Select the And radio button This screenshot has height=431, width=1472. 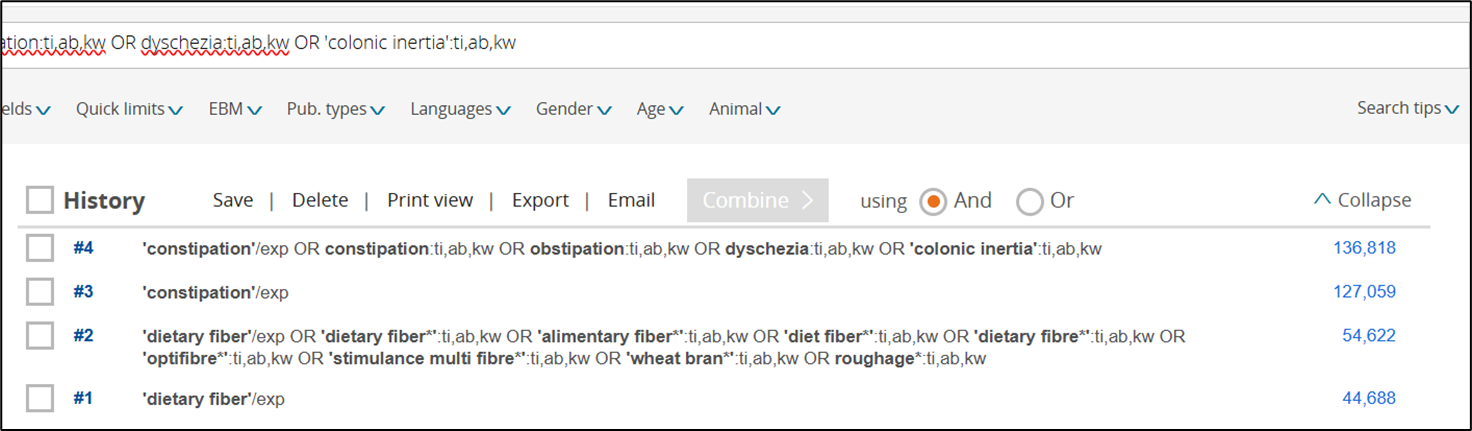point(932,201)
